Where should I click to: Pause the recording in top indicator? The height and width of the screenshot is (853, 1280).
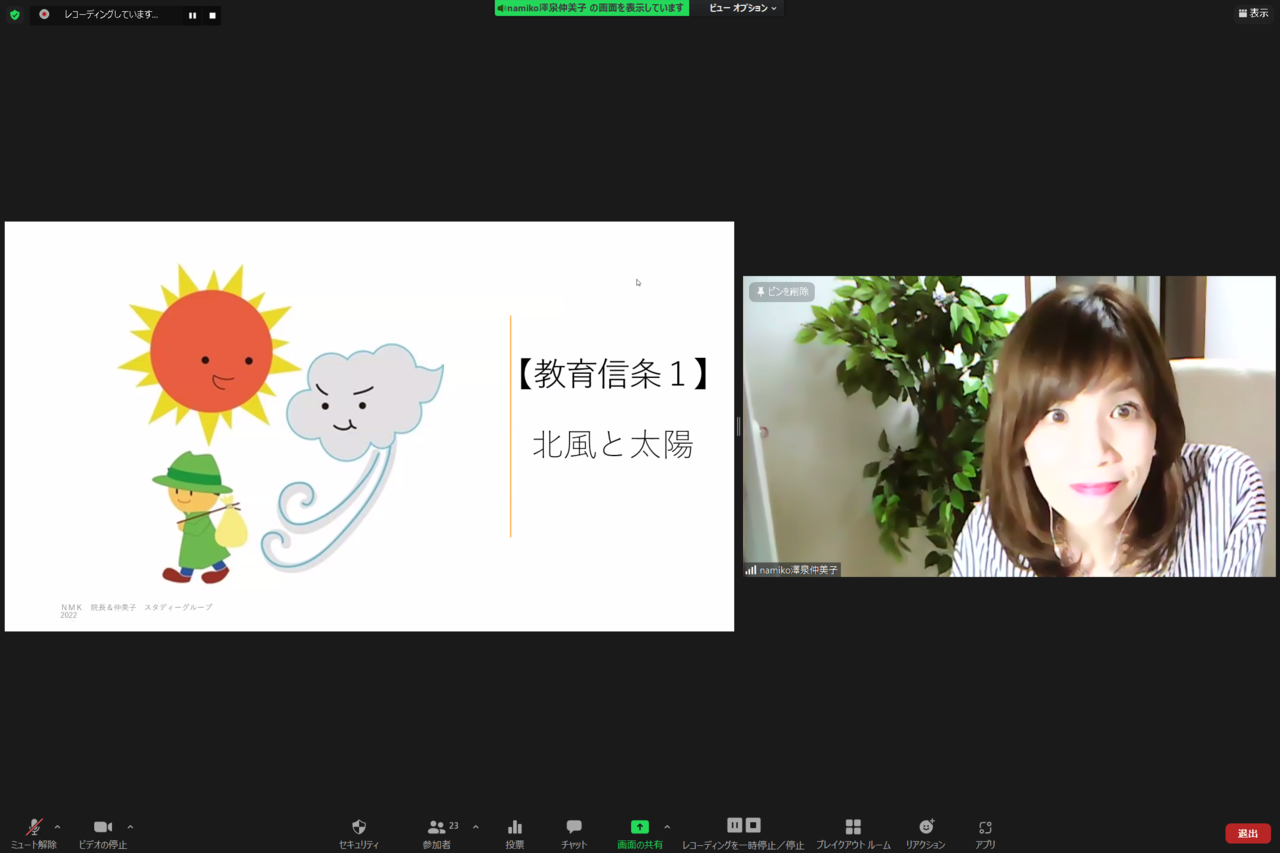(192, 15)
